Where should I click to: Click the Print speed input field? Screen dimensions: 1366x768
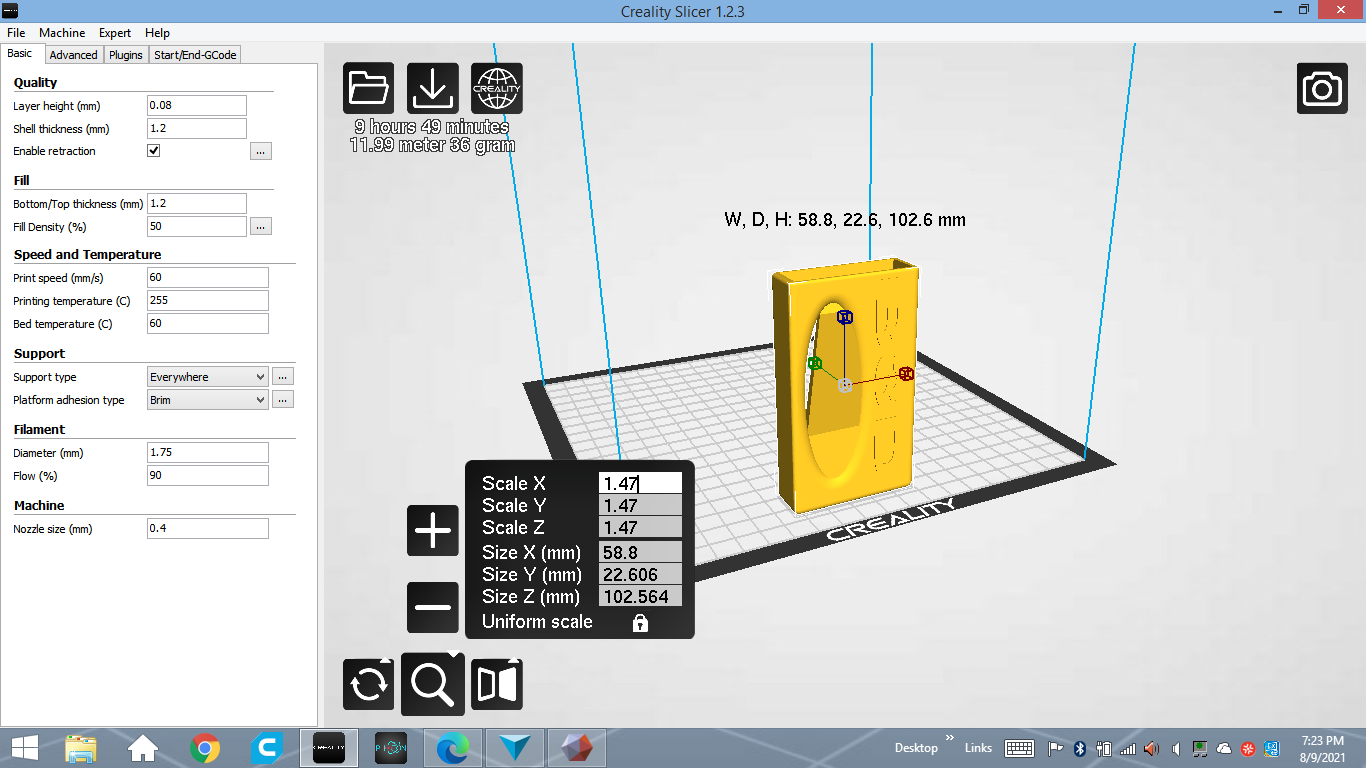[208, 277]
